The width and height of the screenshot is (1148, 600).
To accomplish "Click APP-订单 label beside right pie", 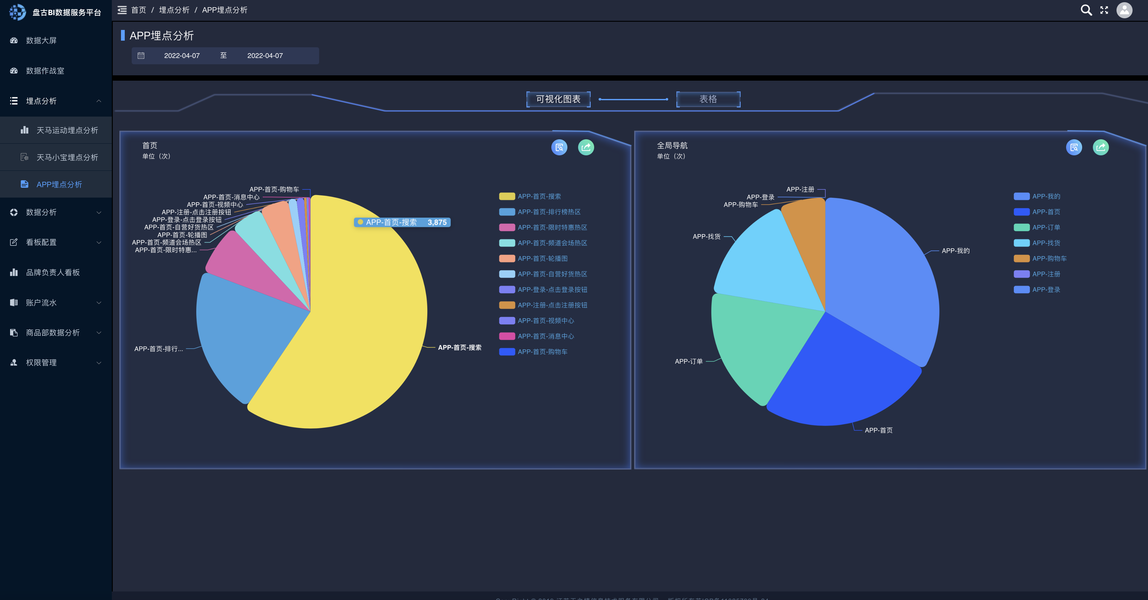I will [688, 361].
